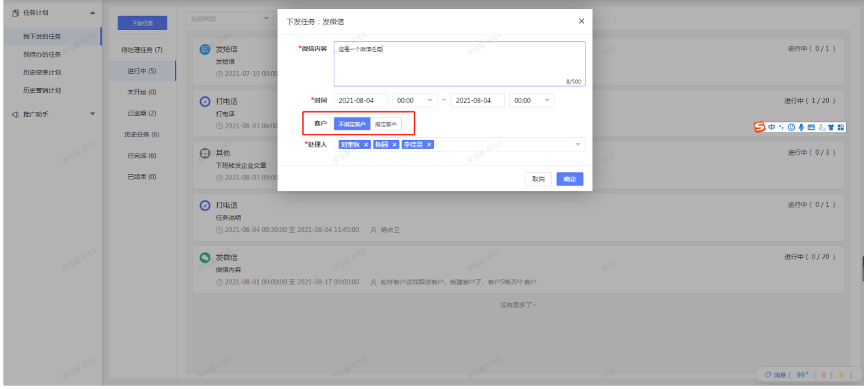Viewport: 864px width, 389px height.
Task: Click the 发短信 task message icon
Action: coord(204,50)
